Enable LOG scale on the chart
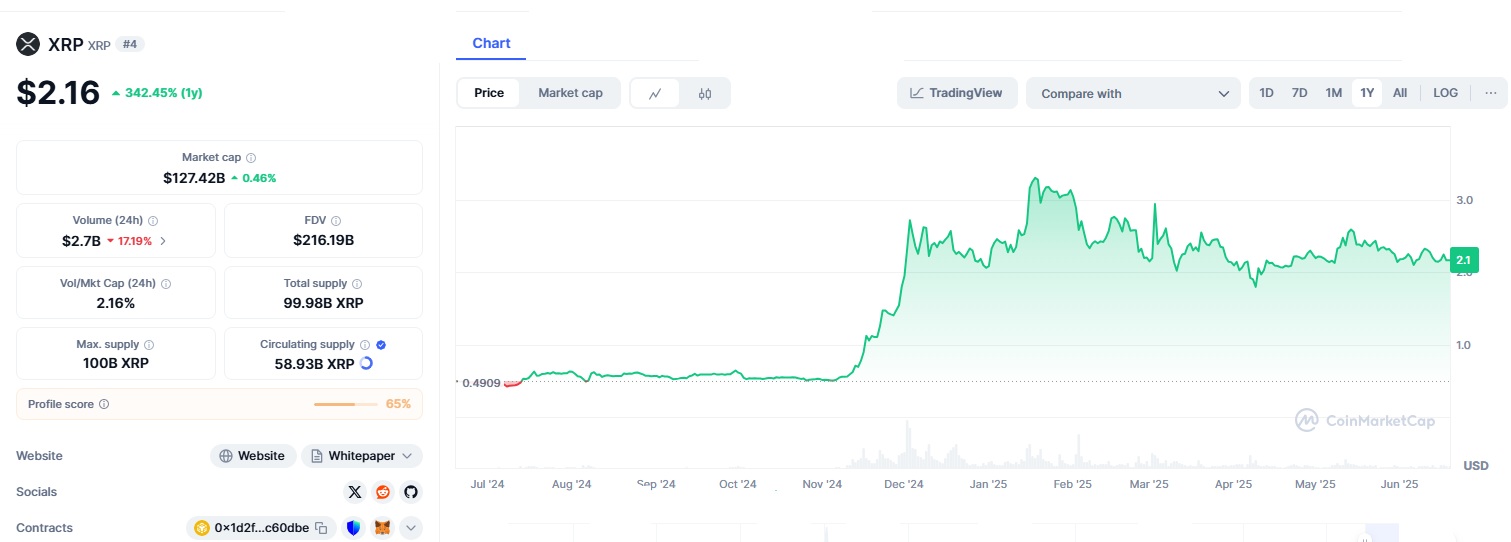The height and width of the screenshot is (542, 1511). pos(1445,93)
